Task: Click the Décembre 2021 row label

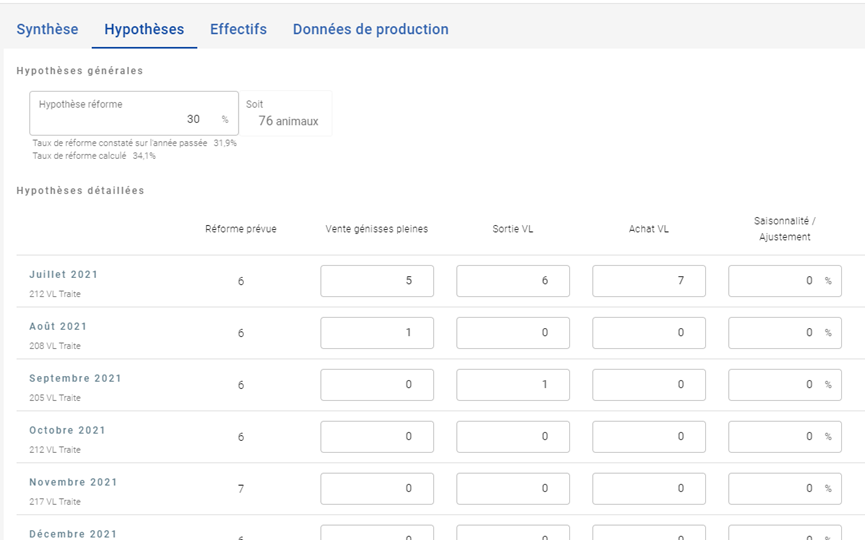Action: [x=73, y=534]
